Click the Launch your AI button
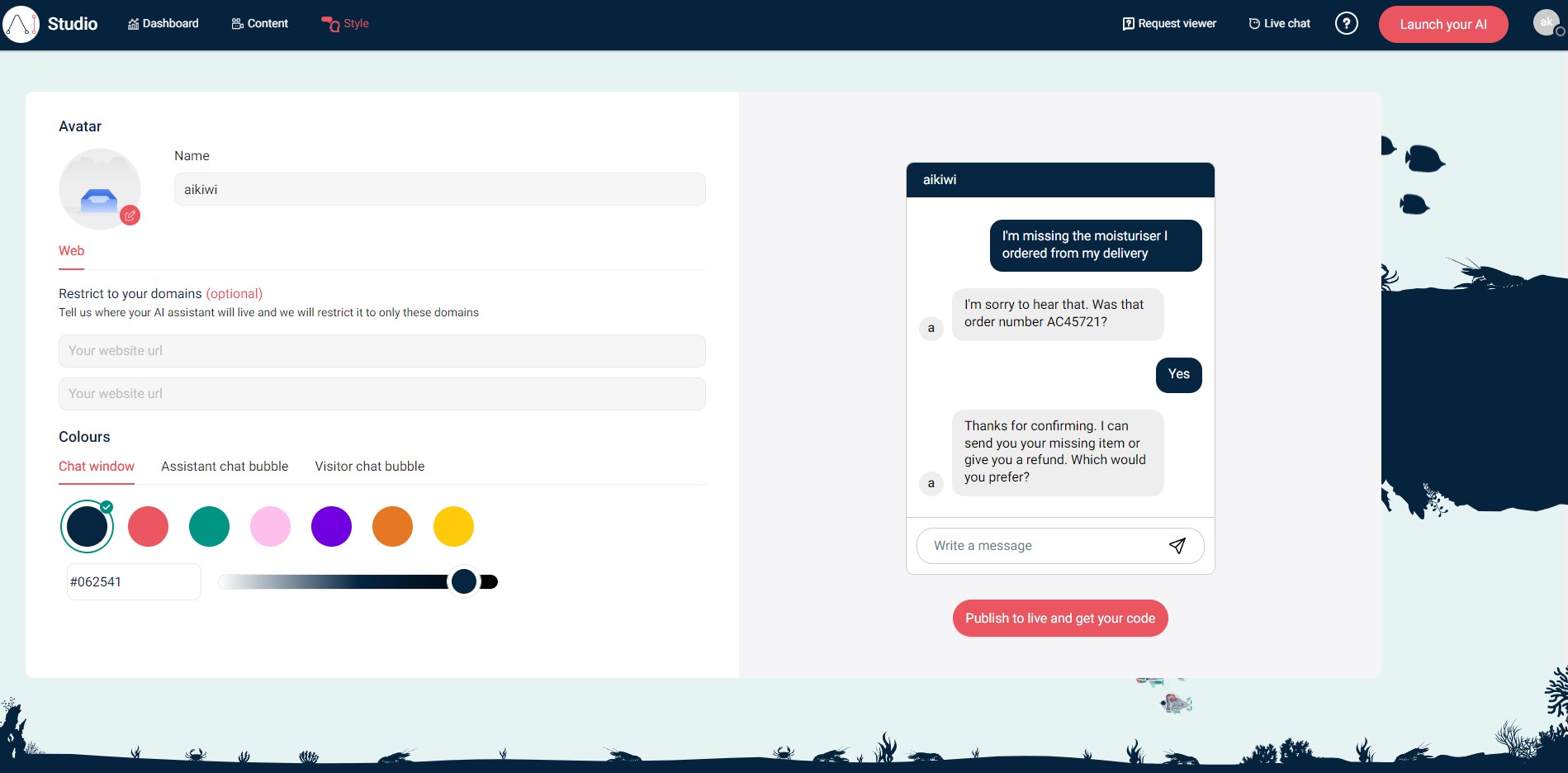The height and width of the screenshot is (773, 1568). [1443, 25]
